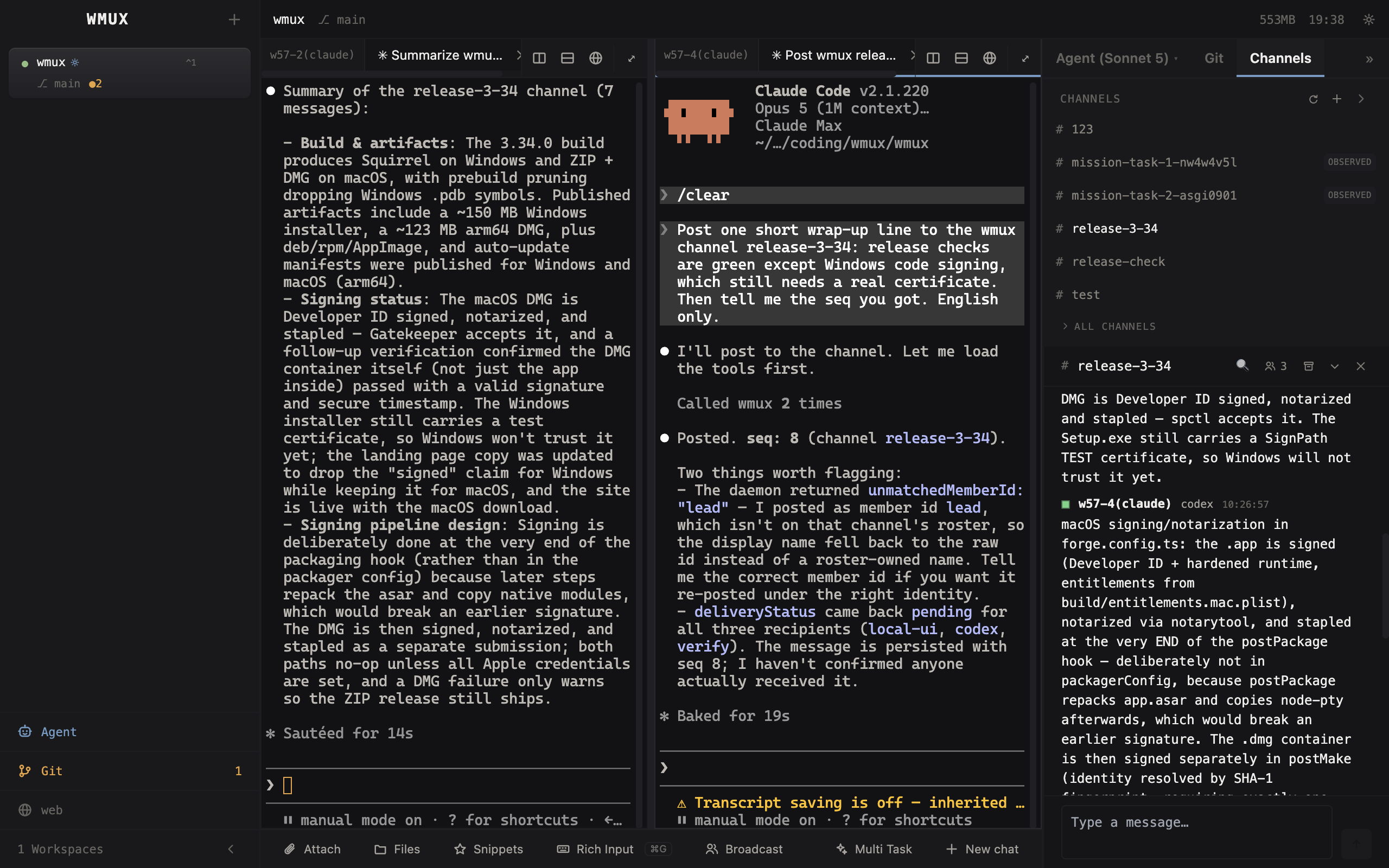Open the mission-task-2-asgi0901 channel

click(1216, 195)
